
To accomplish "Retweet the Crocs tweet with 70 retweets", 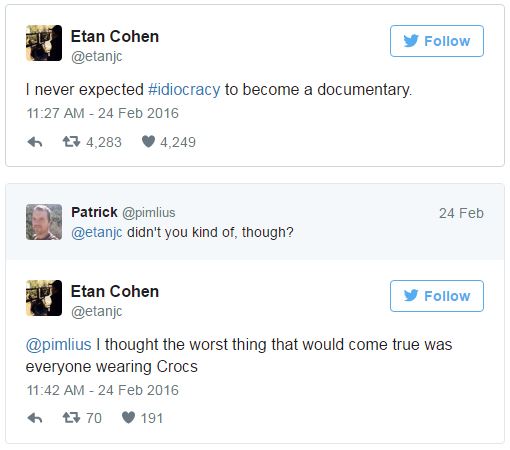I will click(71, 417).
